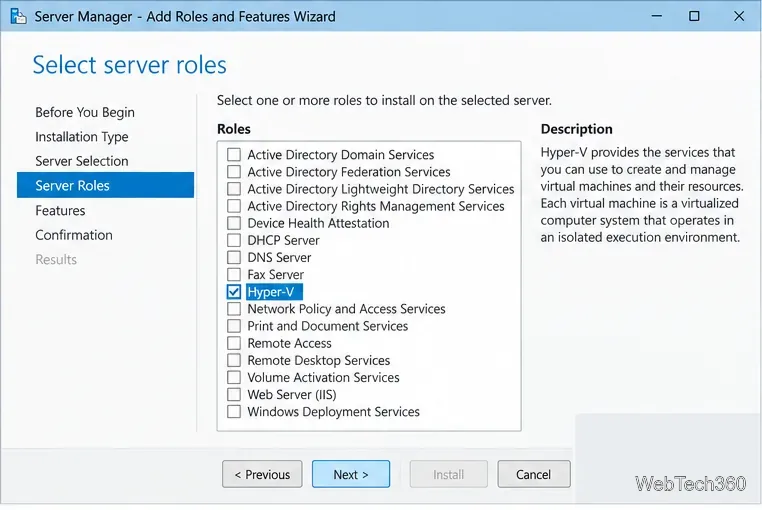Uncheck the Hyper-V checkbox
This screenshot has width=762, height=510.
(234, 292)
